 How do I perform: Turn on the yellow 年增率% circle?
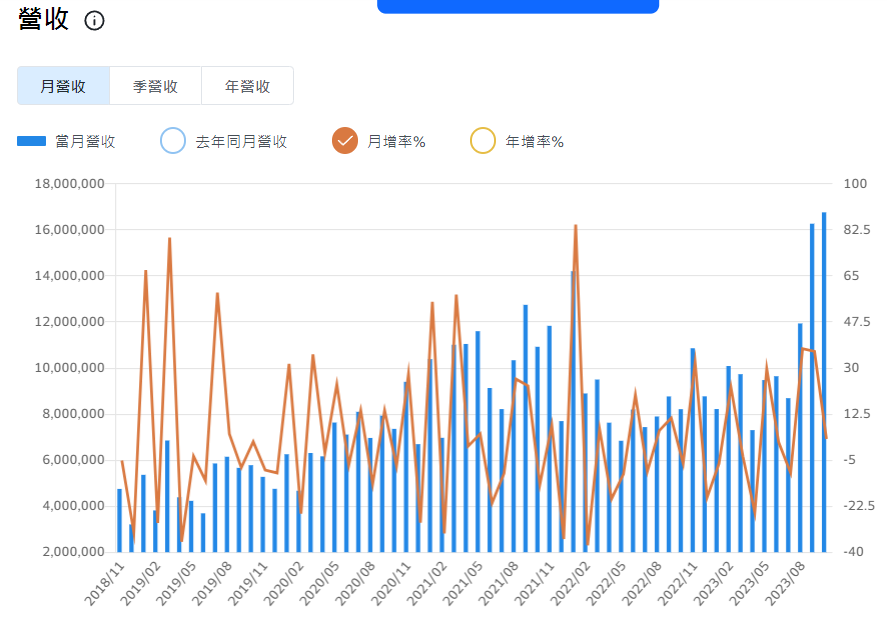pyautogui.click(x=482, y=141)
